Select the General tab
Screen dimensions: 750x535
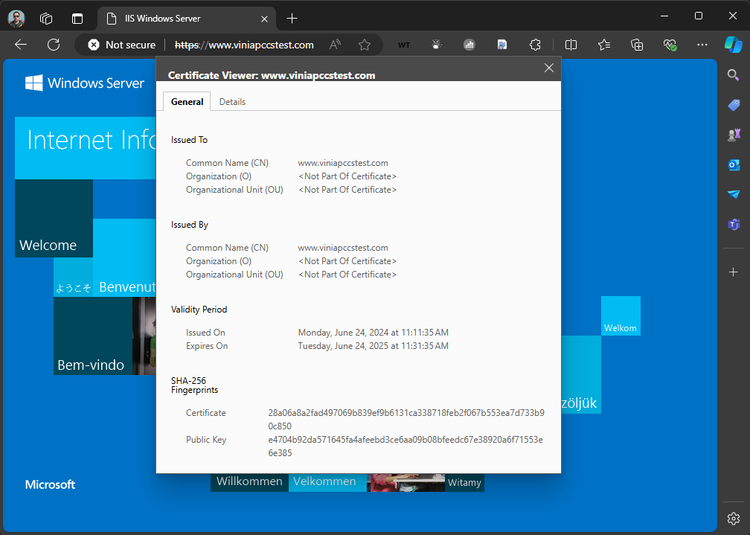tap(187, 102)
